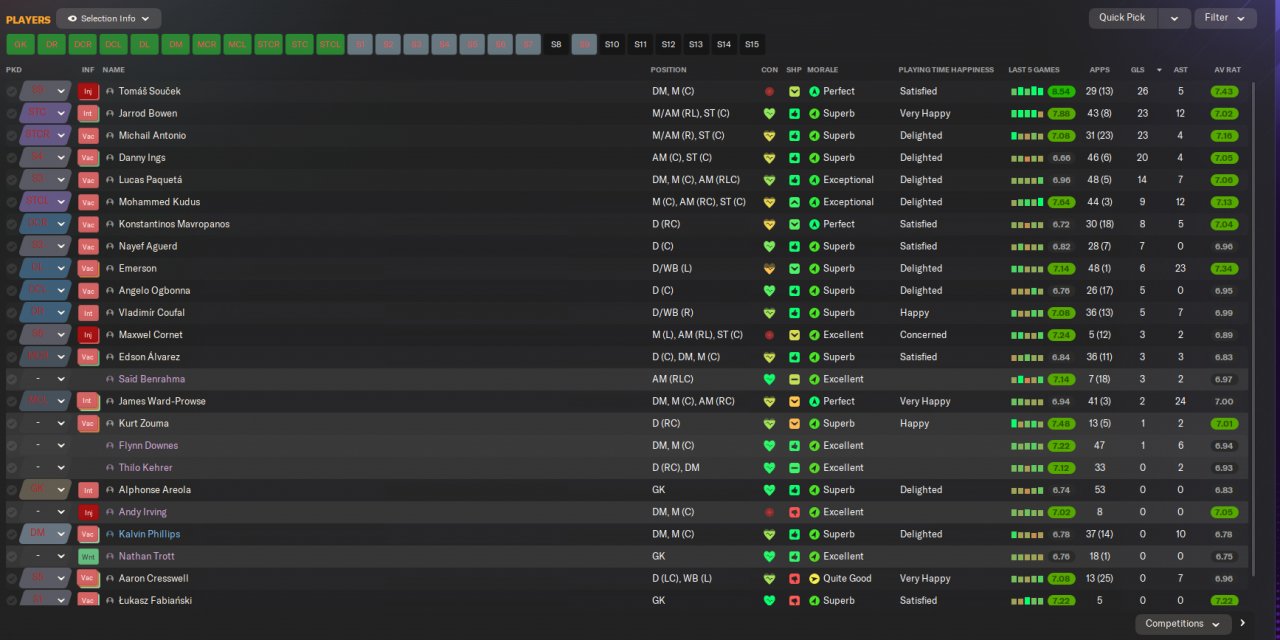The width and height of the screenshot is (1280, 640).
Task: Open Mohammed Kudus's STCL position selector
Action: (x=46, y=202)
